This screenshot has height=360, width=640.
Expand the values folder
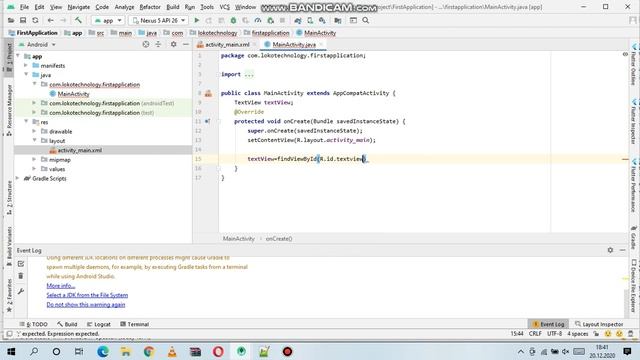click(34, 169)
